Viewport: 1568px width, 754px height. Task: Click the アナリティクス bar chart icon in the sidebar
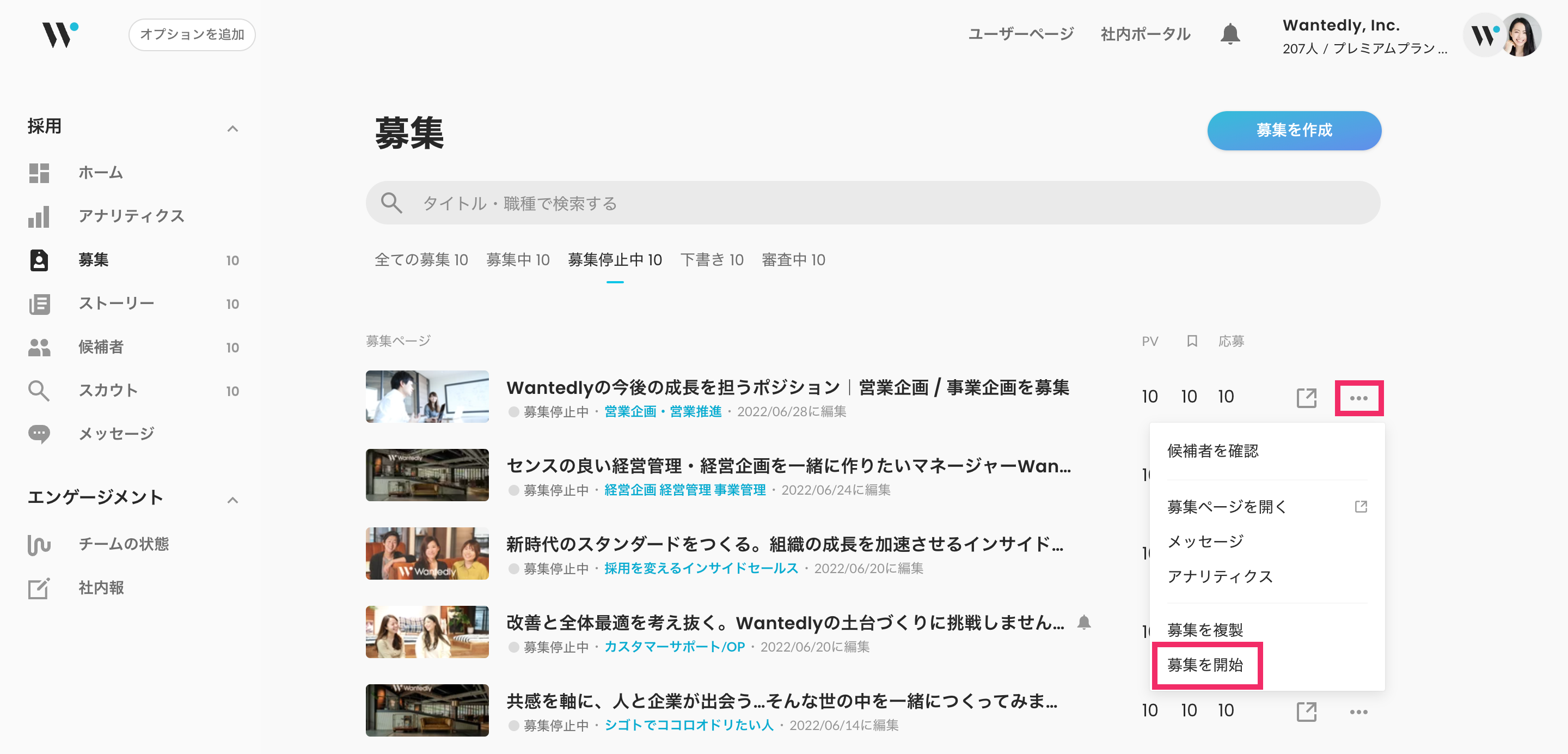point(39,217)
